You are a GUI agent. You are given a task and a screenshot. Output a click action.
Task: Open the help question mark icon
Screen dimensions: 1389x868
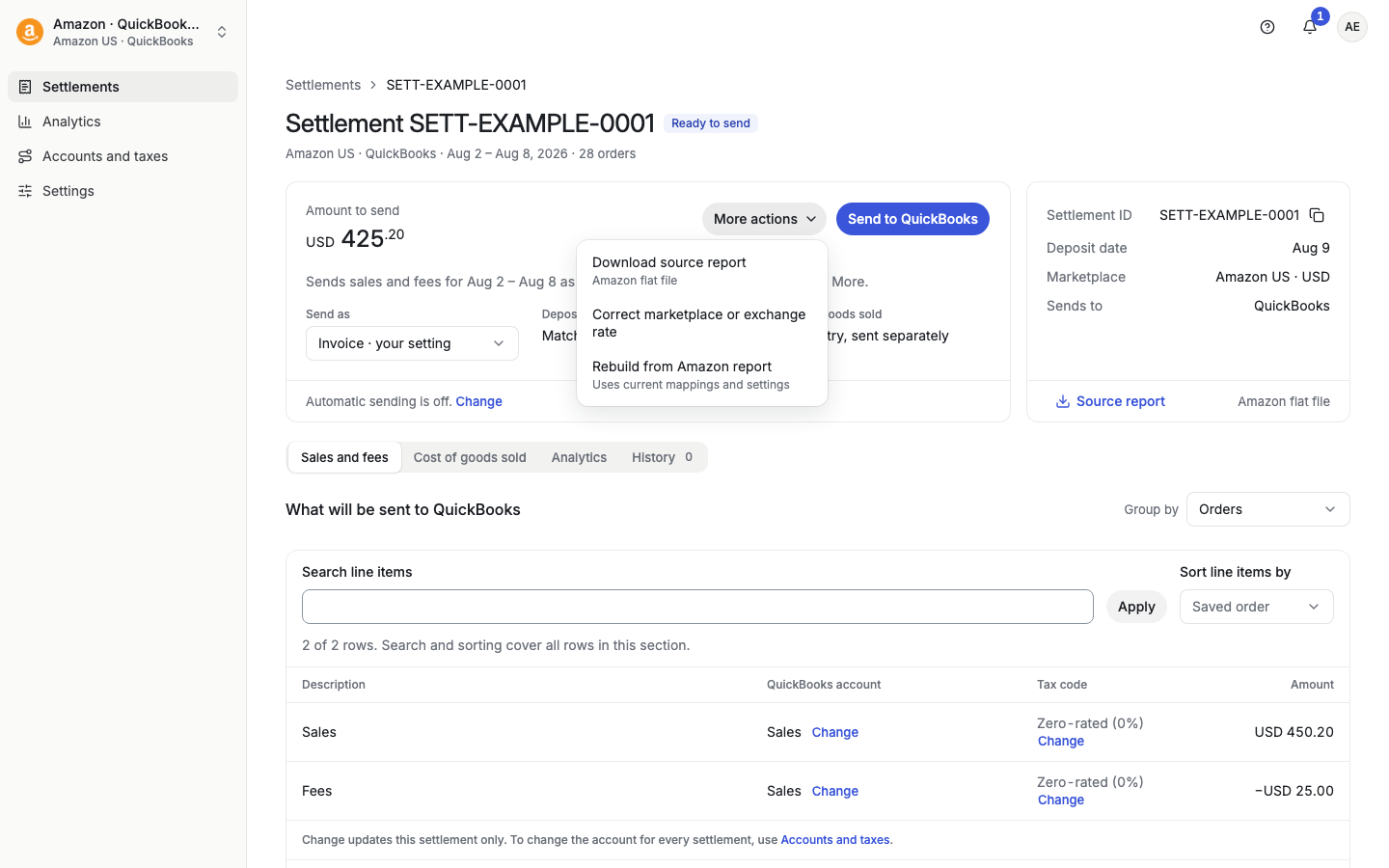[x=1267, y=27]
